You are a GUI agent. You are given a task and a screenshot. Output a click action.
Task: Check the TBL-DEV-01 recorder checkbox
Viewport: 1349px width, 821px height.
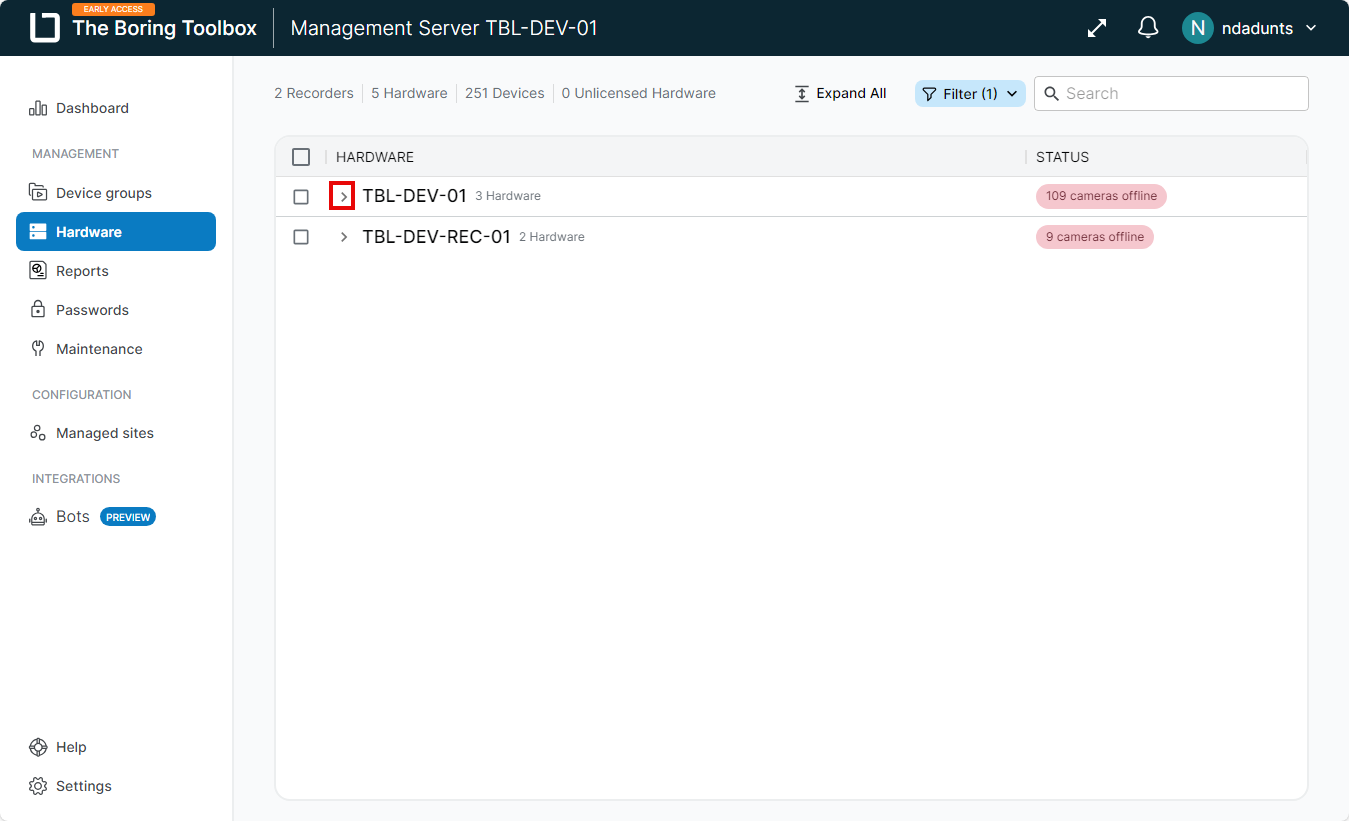tap(301, 197)
